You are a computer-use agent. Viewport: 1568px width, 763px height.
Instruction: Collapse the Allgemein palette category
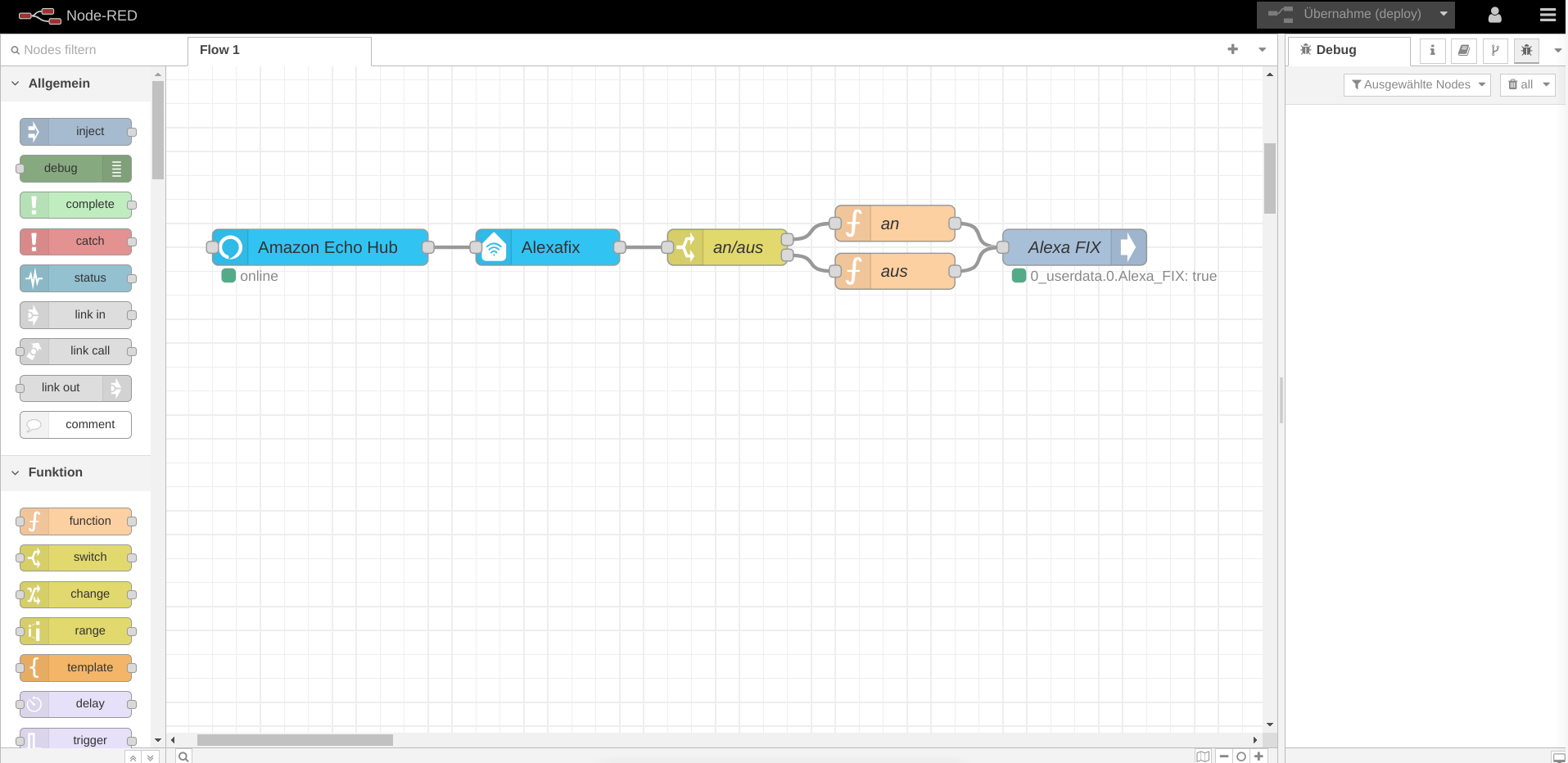click(75, 84)
